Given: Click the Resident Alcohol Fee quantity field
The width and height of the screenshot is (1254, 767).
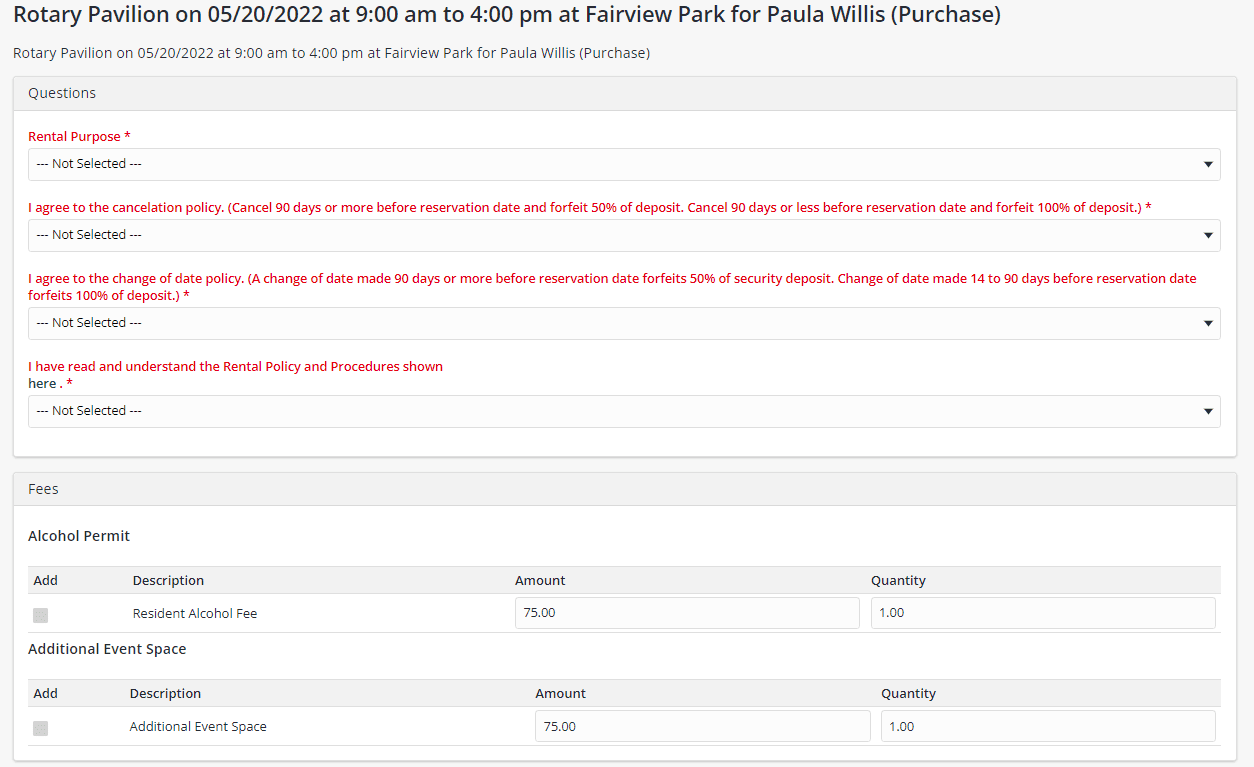Looking at the screenshot, I should pyautogui.click(x=1042, y=613).
